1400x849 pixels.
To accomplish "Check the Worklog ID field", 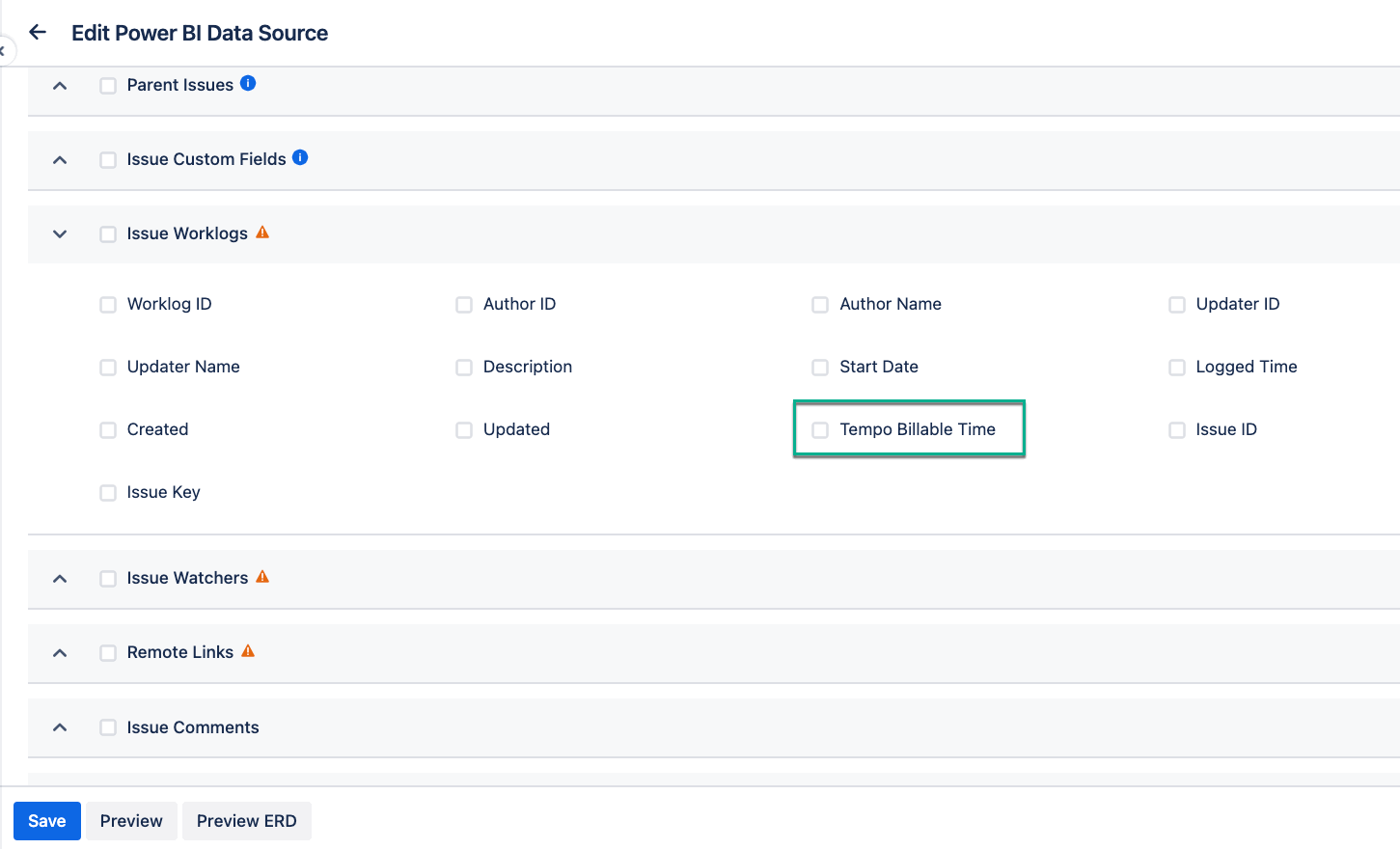I will tap(107, 304).
